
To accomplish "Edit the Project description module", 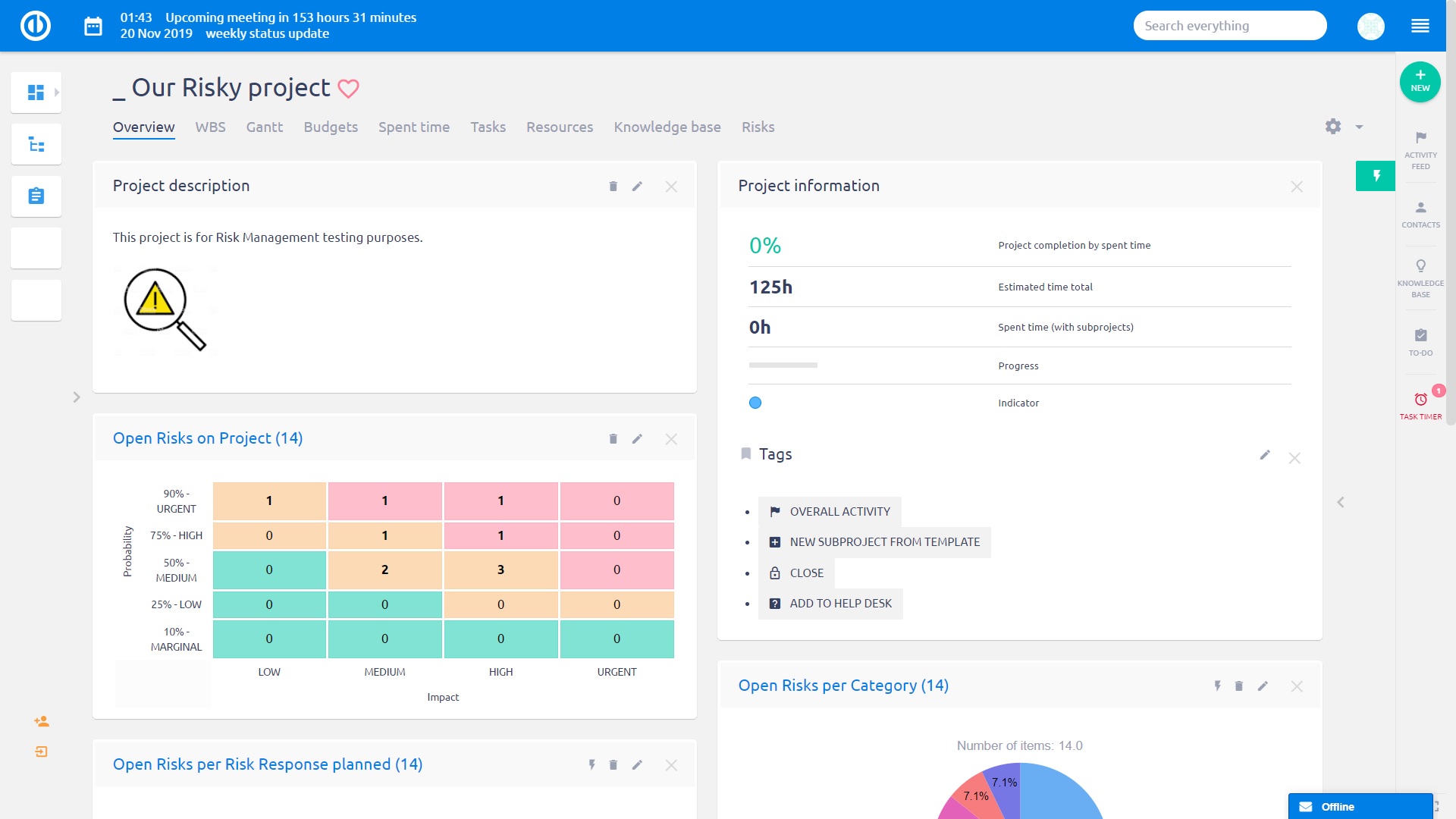I will pyautogui.click(x=637, y=187).
